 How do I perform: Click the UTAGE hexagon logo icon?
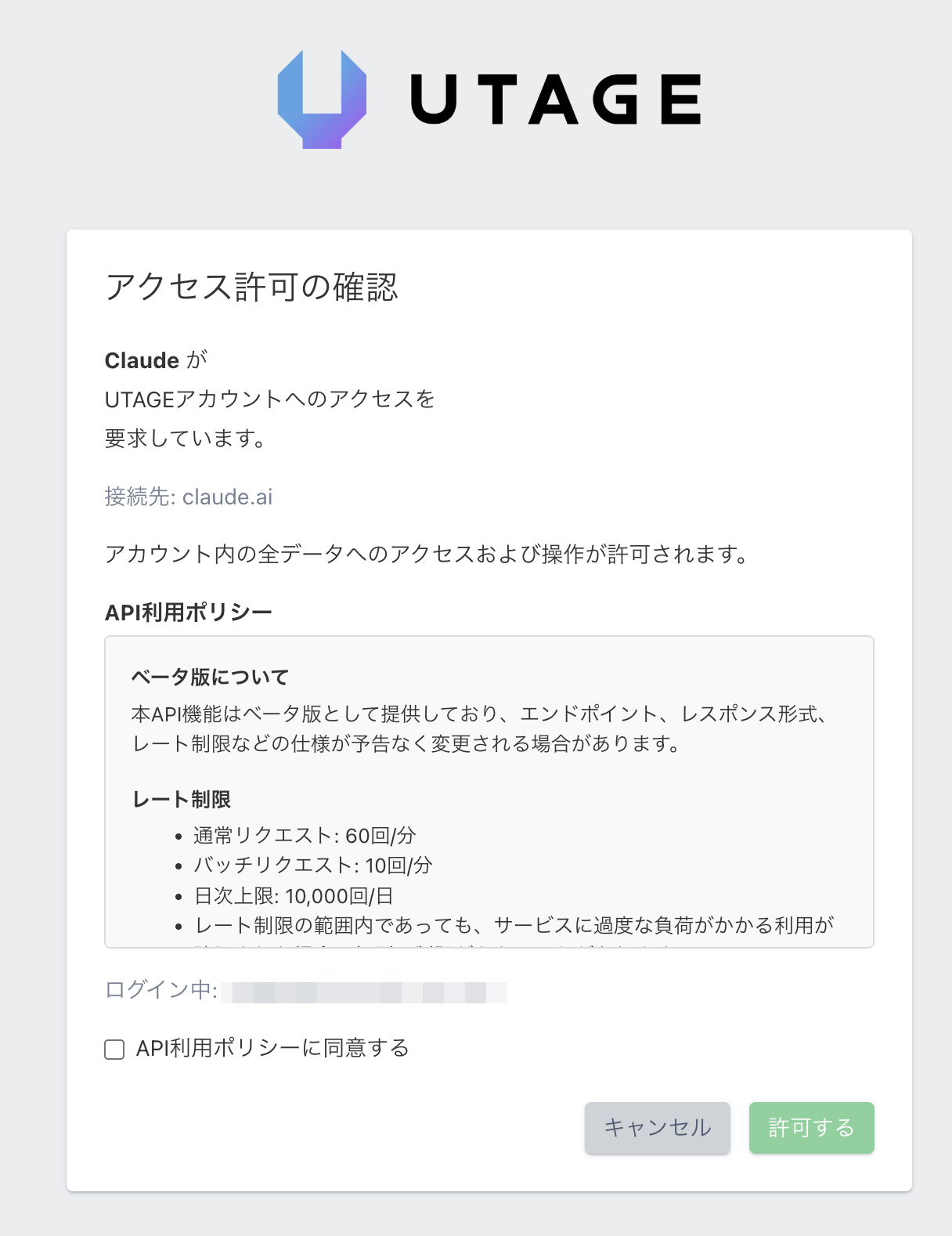pos(322,99)
